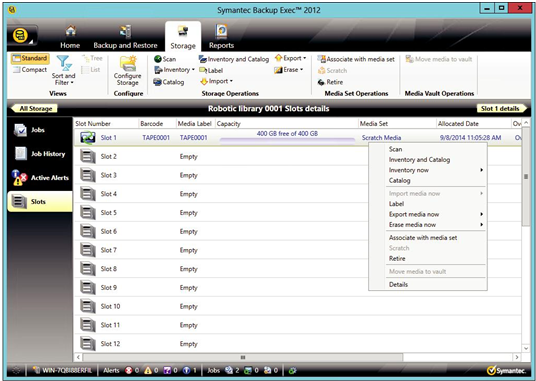
Task: Open Active Alerts in the sidebar
Action: click(40, 178)
